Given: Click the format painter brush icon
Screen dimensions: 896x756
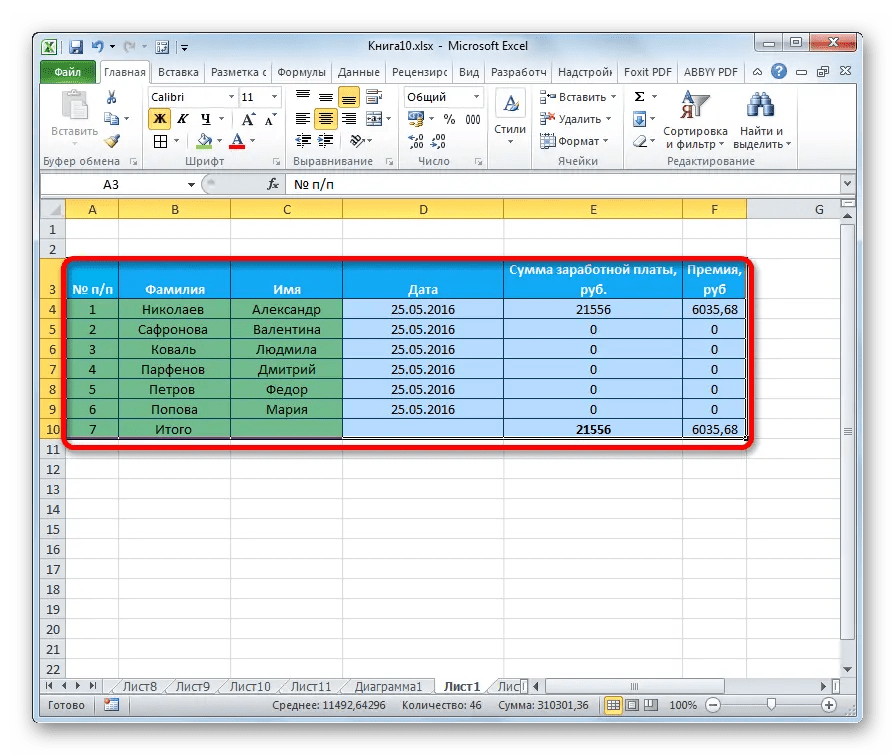Looking at the screenshot, I should point(112,140).
